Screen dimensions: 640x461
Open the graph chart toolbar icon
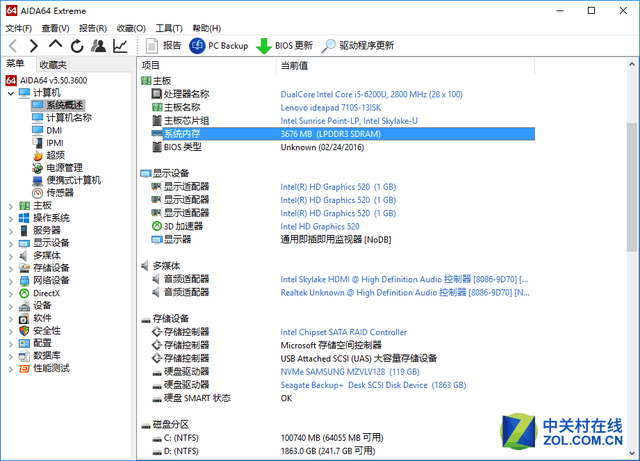tap(120, 45)
